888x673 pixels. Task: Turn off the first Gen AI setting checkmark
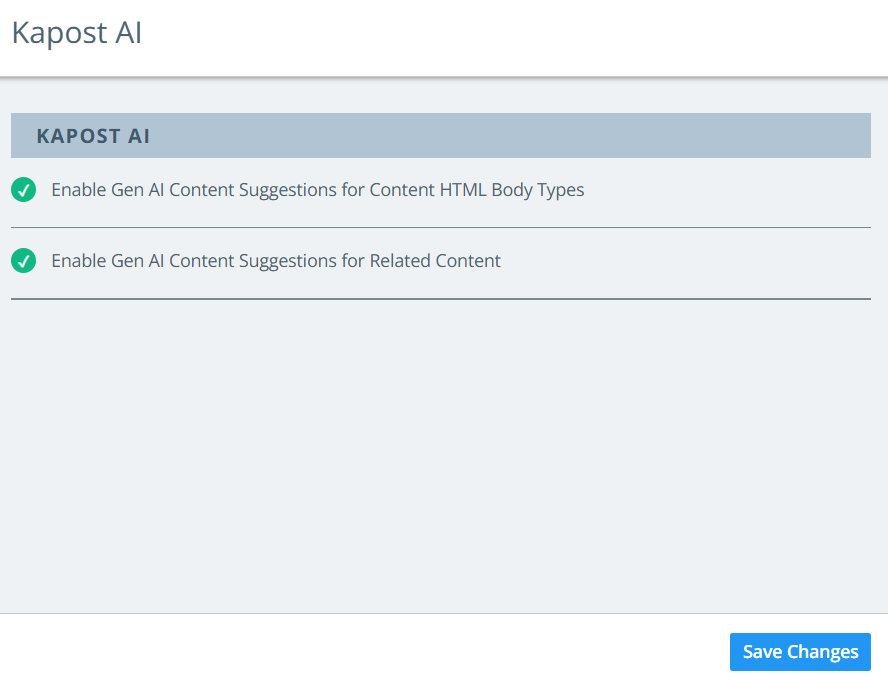tap(24, 189)
